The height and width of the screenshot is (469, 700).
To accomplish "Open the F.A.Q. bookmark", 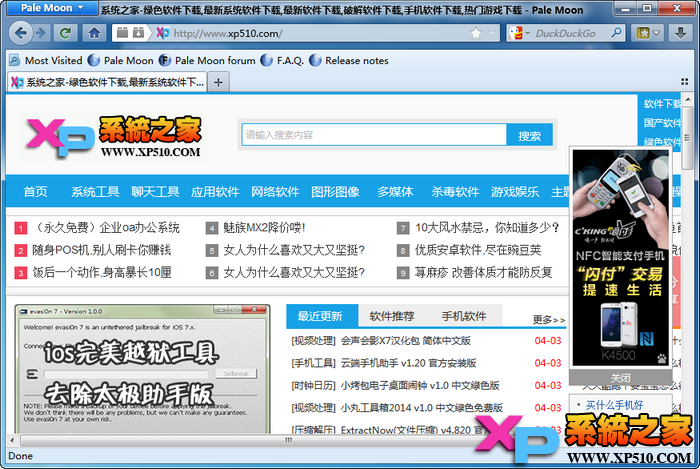I will click(x=282, y=60).
